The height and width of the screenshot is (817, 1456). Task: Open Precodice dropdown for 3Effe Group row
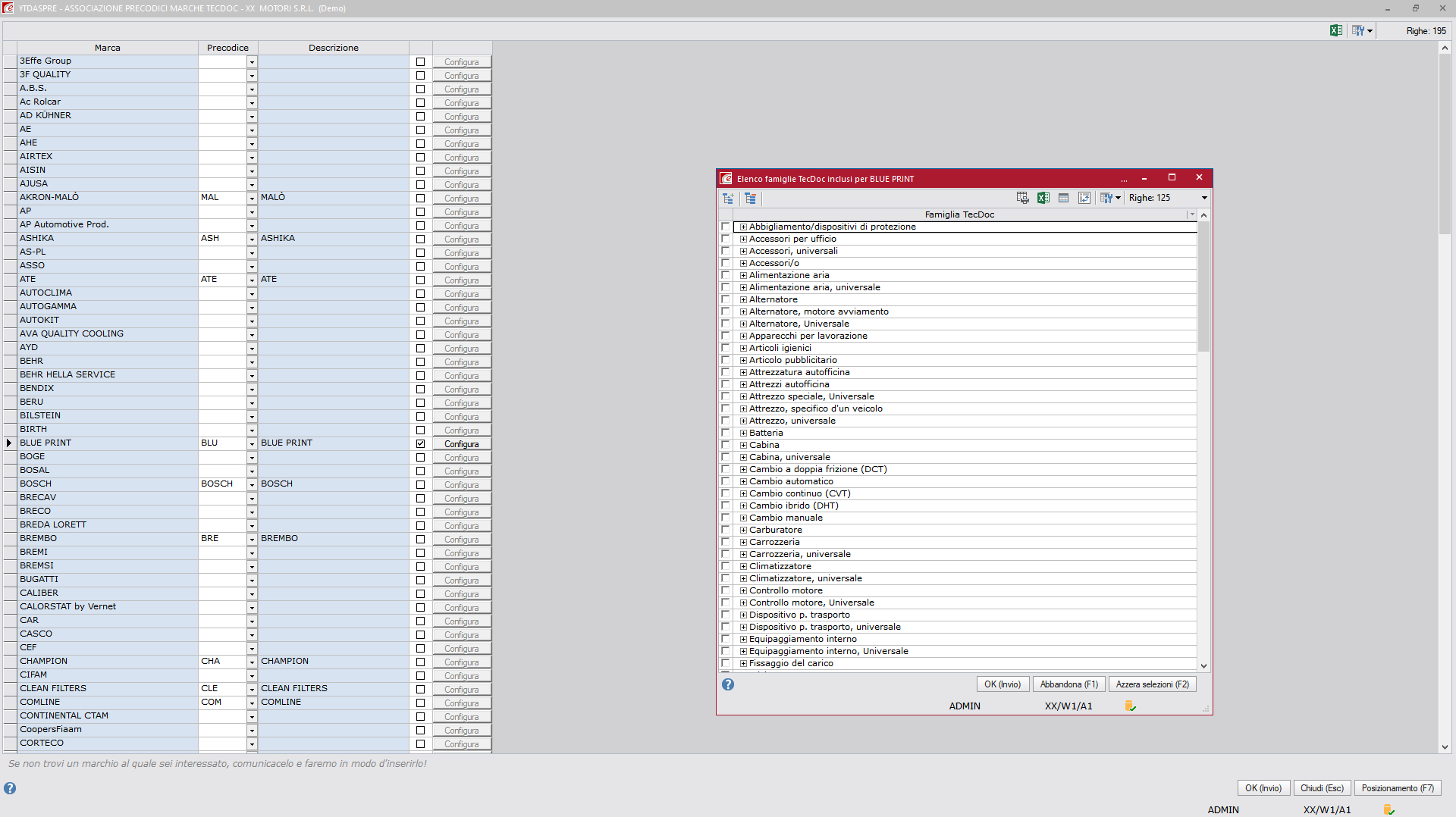click(x=252, y=62)
